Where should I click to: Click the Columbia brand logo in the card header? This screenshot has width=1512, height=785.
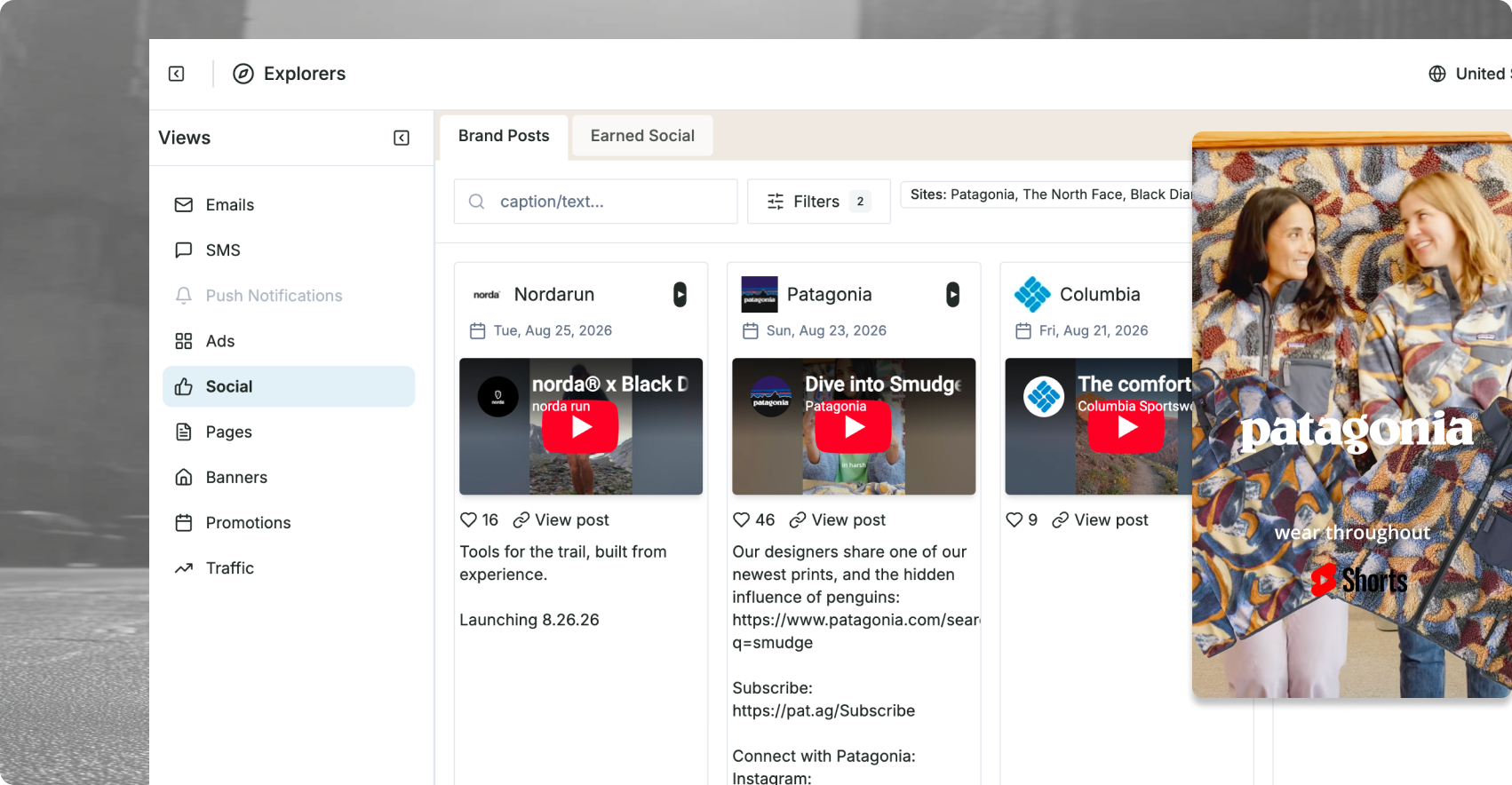pos(1032,295)
